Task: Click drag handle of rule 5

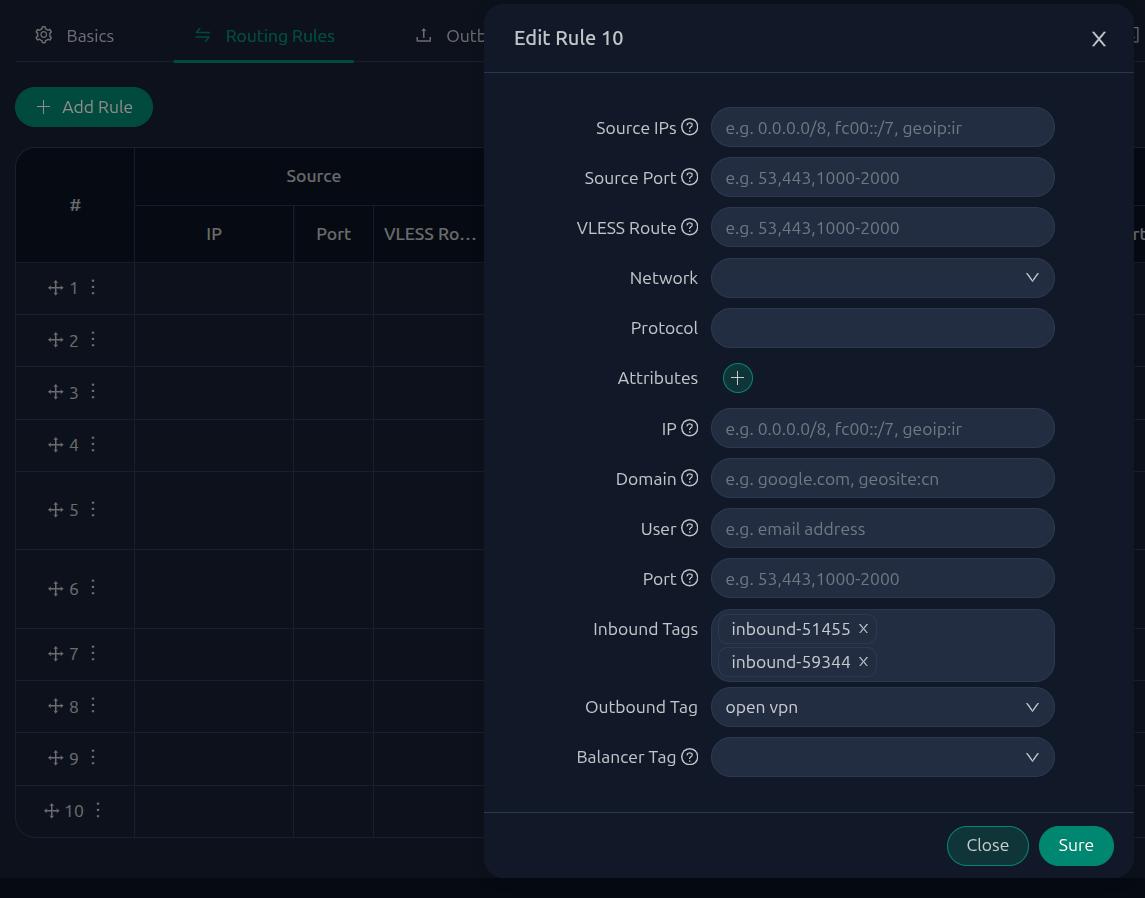Action: 55,510
